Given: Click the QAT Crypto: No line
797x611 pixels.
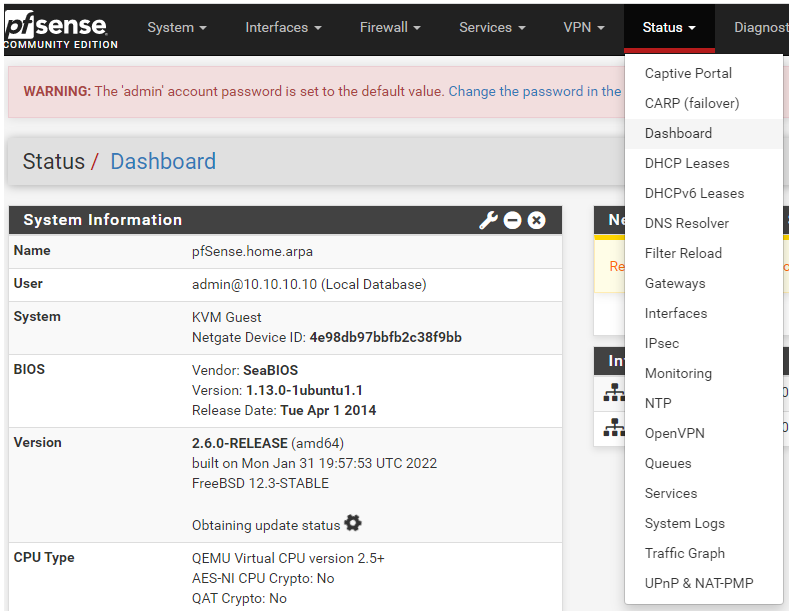Looking at the screenshot, I should coord(239,598).
